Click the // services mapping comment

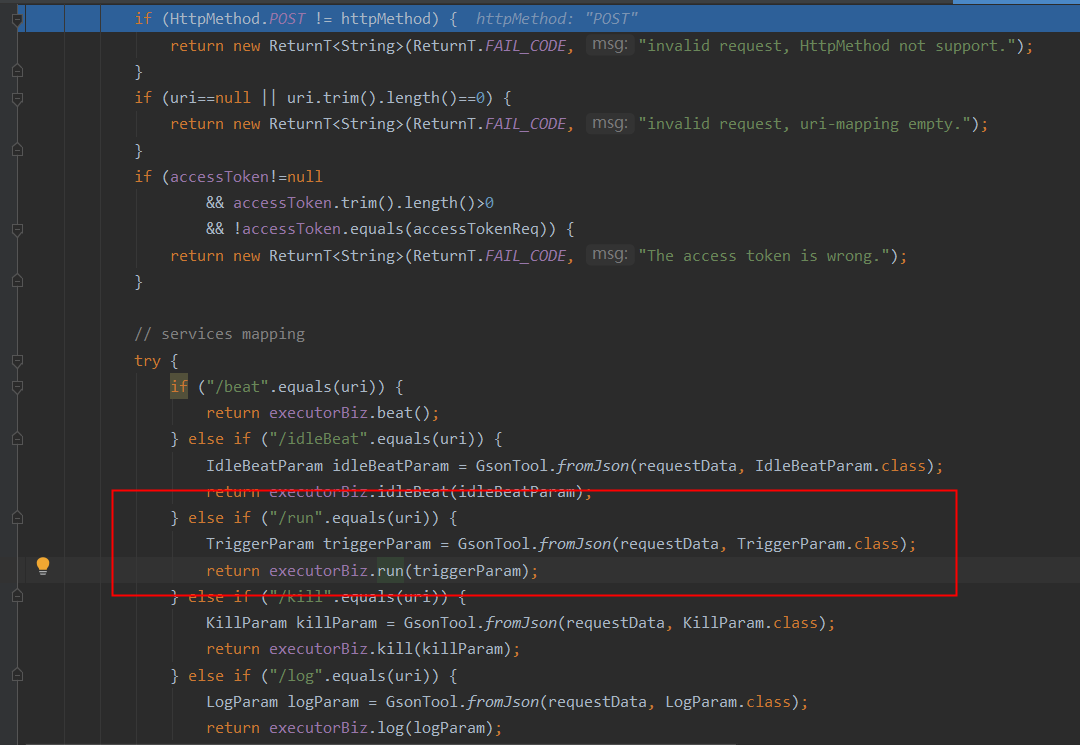[220, 334]
